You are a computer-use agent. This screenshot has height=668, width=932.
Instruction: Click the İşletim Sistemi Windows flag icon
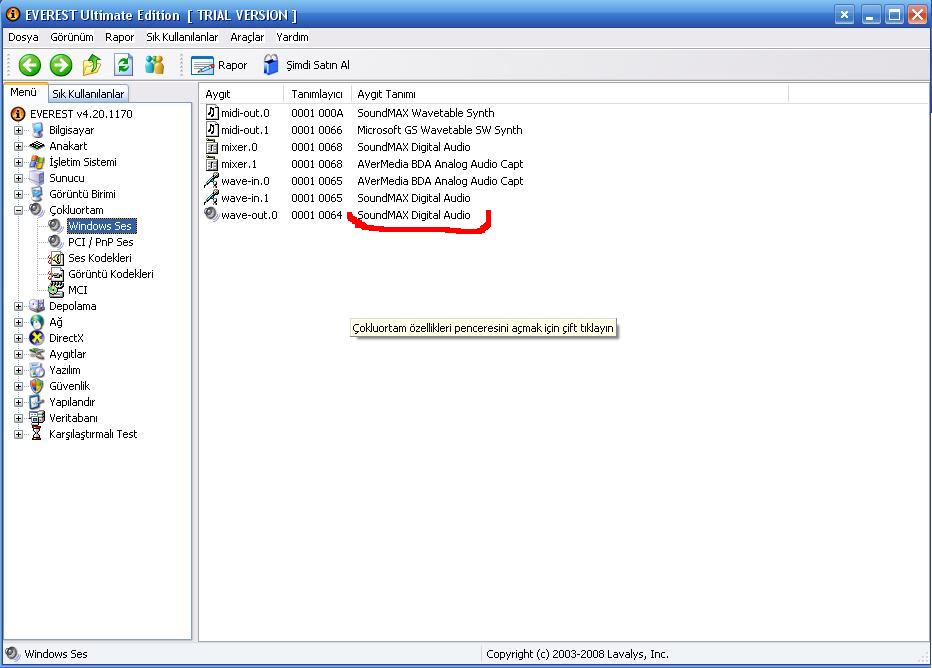(x=37, y=162)
